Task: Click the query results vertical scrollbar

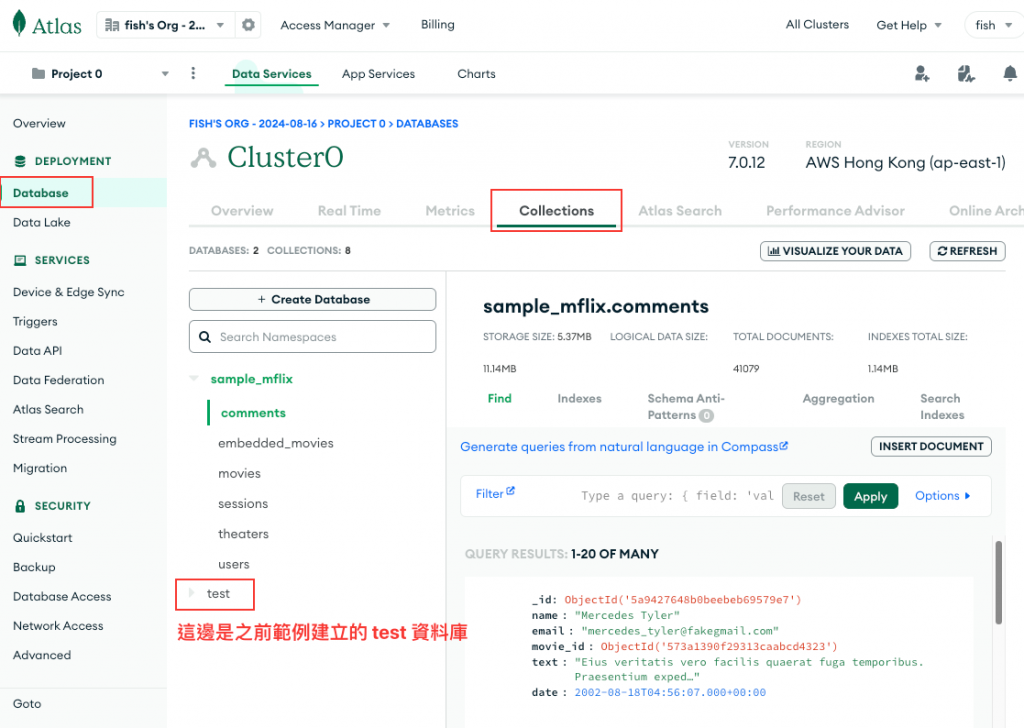Action: [x=999, y=582]
